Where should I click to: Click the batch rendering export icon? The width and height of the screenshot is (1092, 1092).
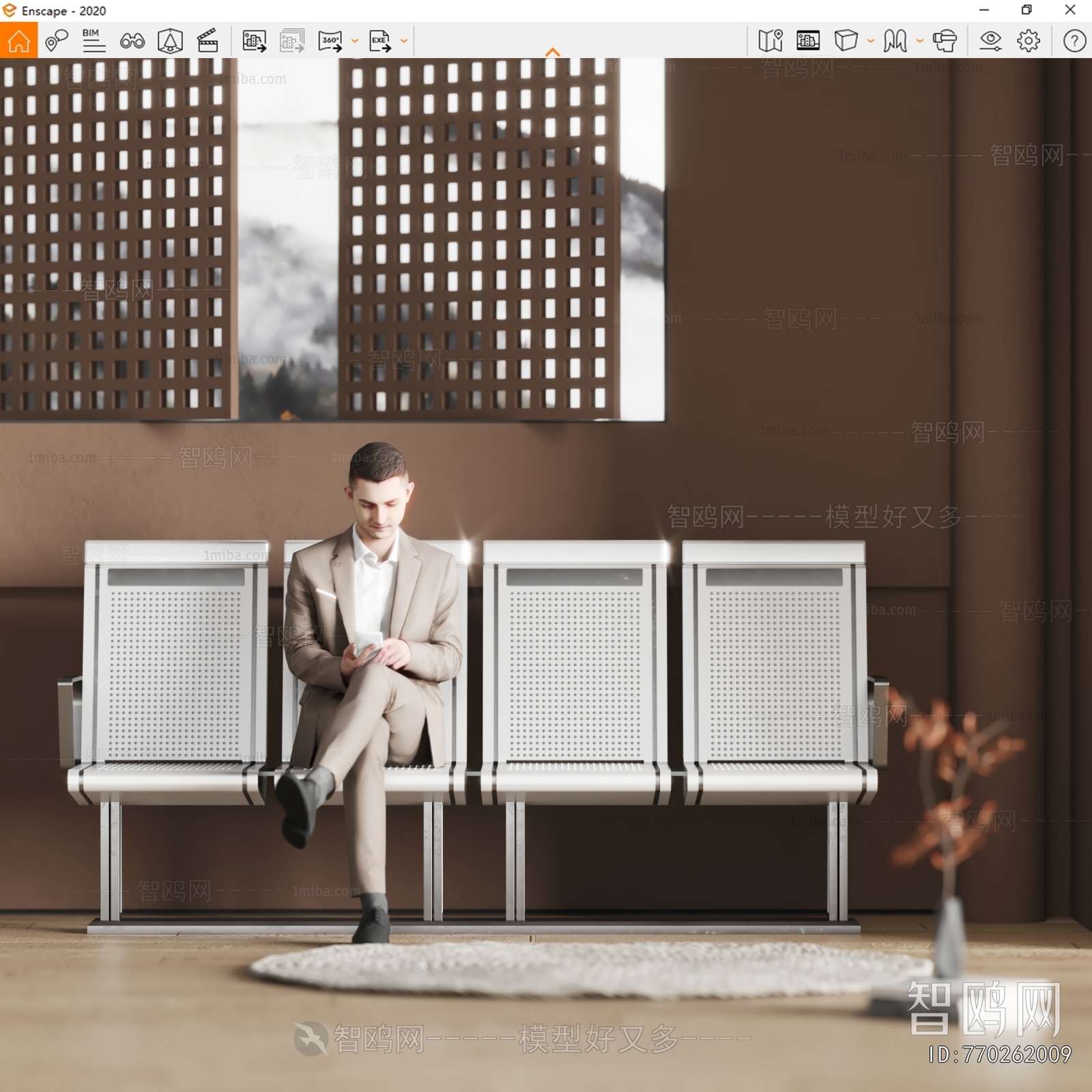(x=292, y=41)
